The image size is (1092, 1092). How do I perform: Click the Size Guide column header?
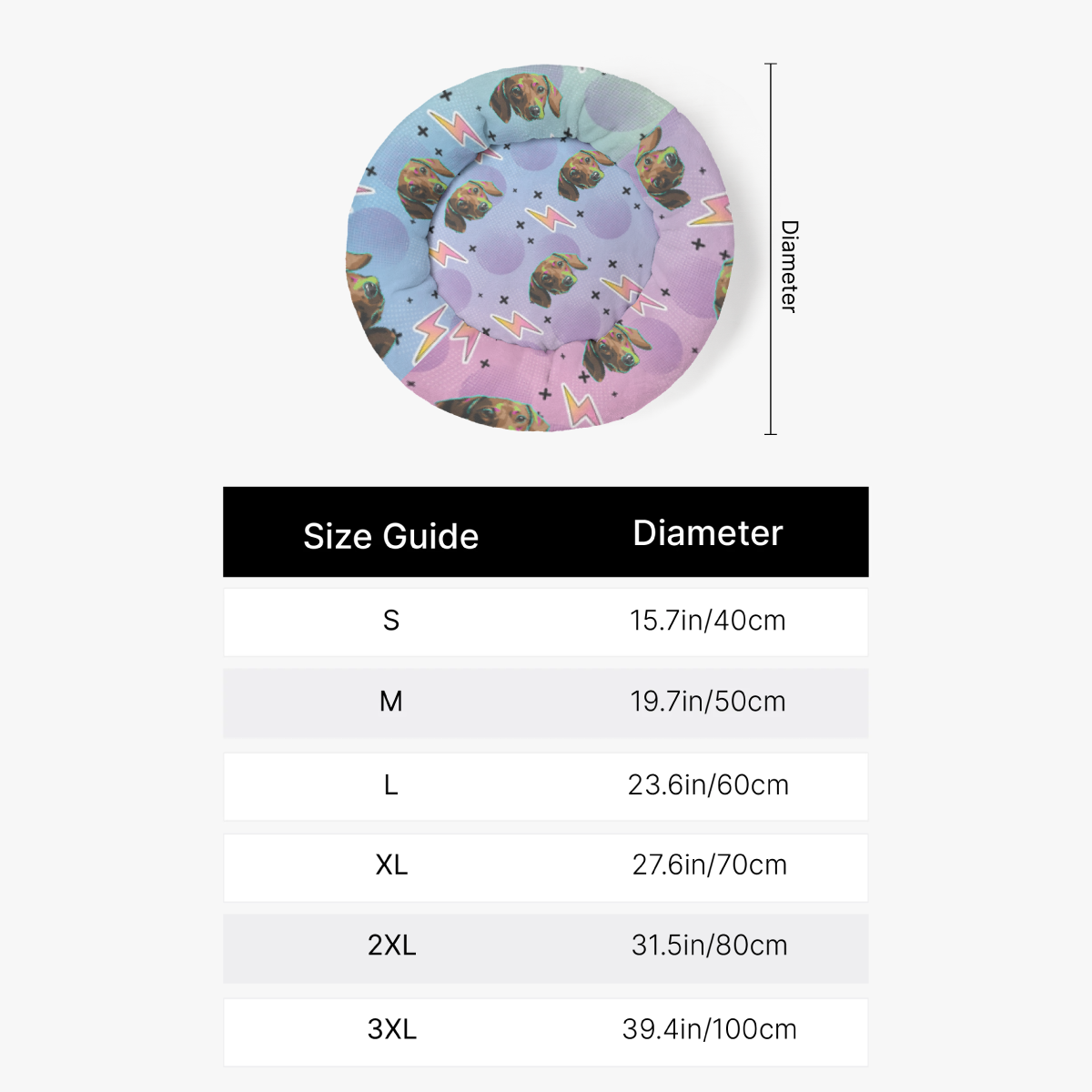point(391,536)
